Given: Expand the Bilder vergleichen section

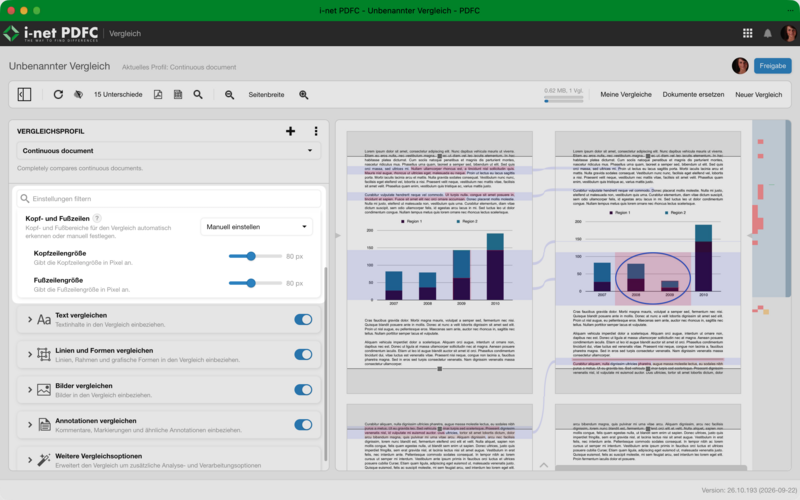Looking at the screenshot, I should pos(30,390).
